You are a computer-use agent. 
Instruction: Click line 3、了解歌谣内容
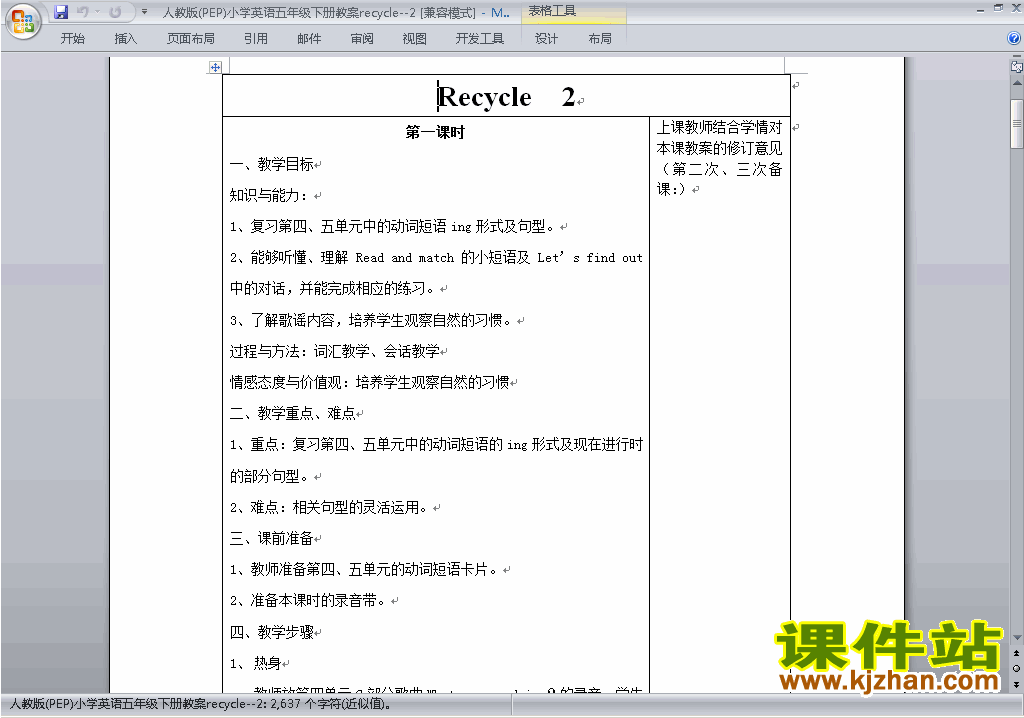point(370,320)
